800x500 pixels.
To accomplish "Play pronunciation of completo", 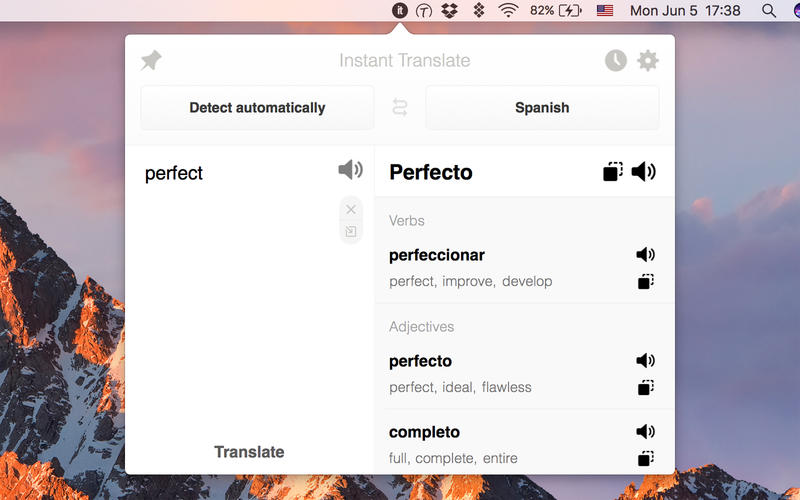I will click(646, 432).
